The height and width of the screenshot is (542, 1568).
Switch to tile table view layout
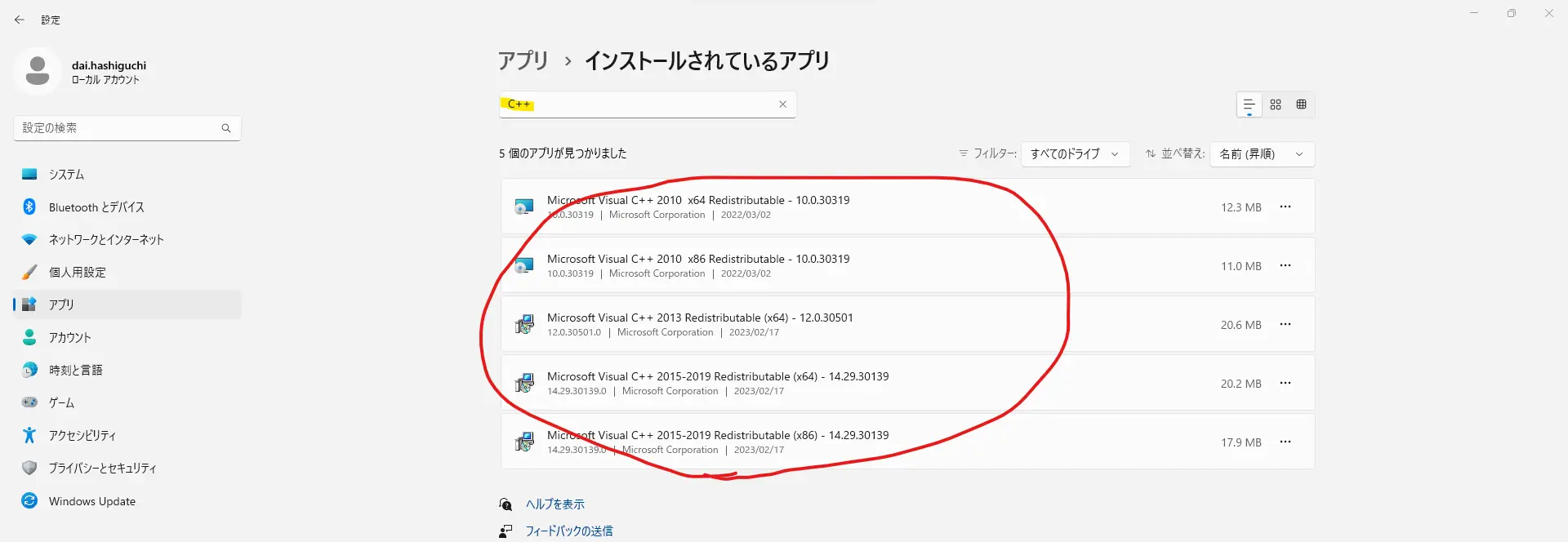(1302, 104)
